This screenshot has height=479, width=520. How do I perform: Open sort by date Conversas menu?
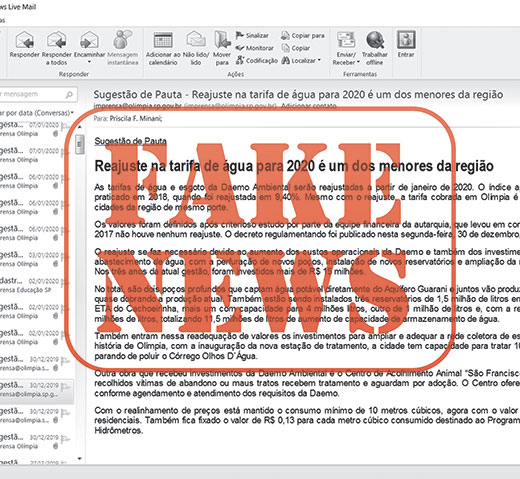tap(37, 113)
